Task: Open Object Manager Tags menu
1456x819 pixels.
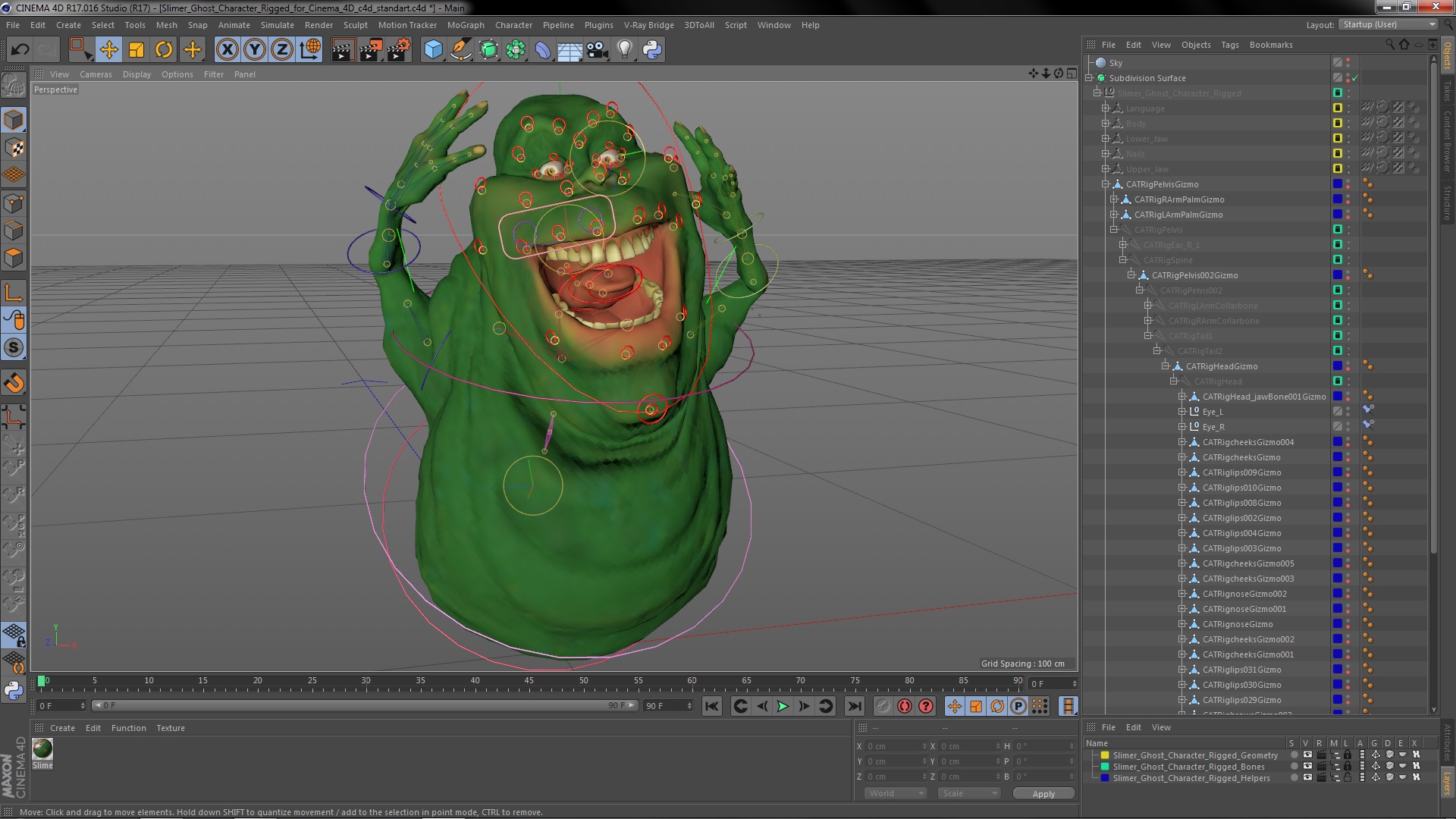Action: click(1230, 45)
